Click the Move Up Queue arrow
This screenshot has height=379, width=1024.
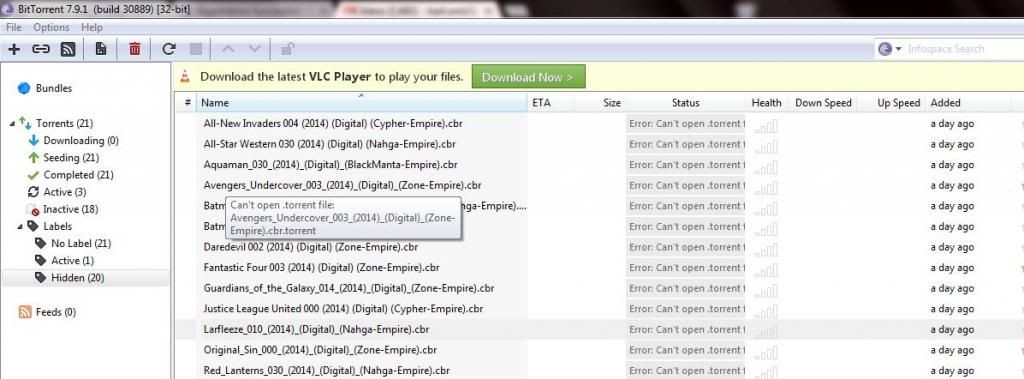228,49
